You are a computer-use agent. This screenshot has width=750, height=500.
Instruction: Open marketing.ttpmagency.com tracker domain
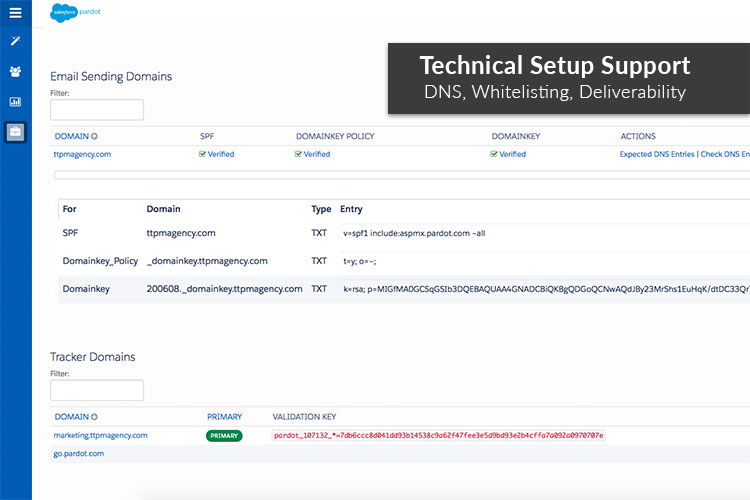coord(100,435)
